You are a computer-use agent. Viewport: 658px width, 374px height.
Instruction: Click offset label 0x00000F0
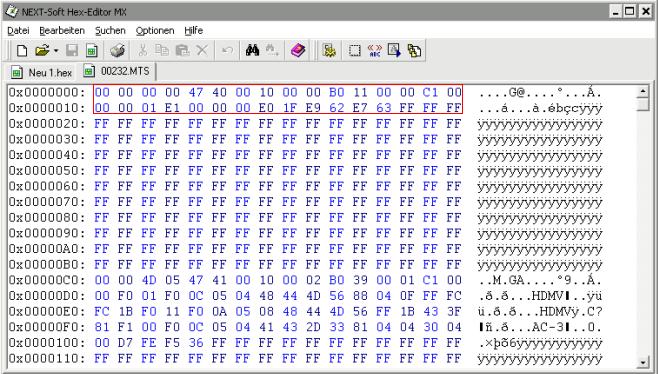[x=47, y=327]
